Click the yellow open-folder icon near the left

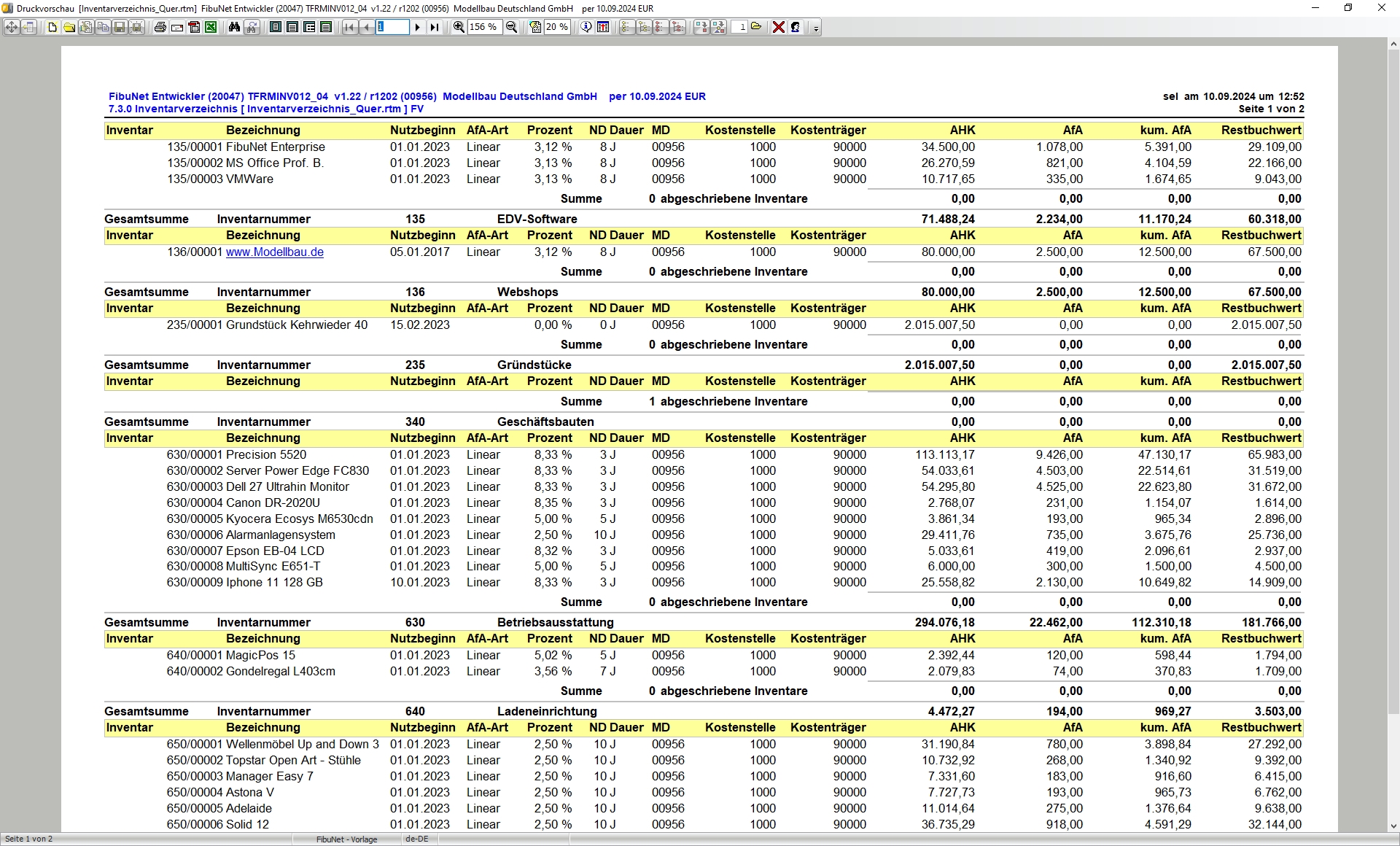click(69, 27)
